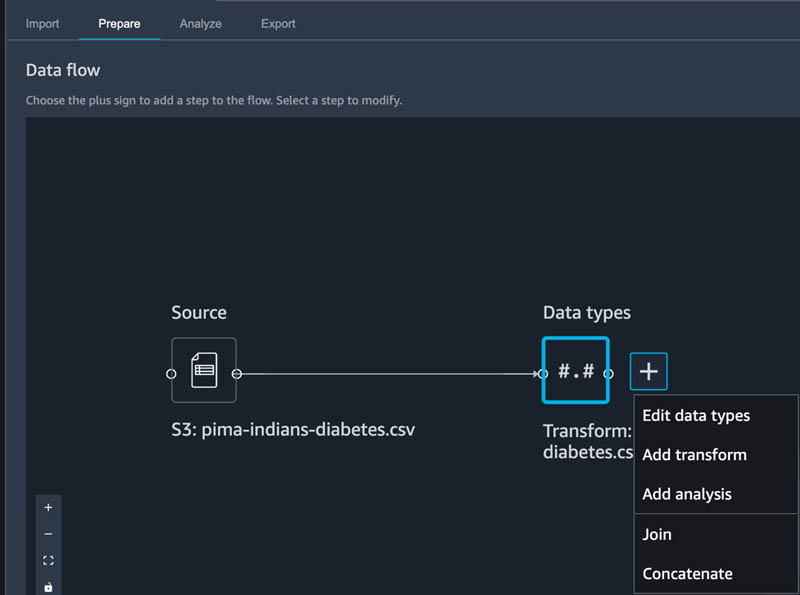
Task: Click the Data types node title
Action: point(587,313)
